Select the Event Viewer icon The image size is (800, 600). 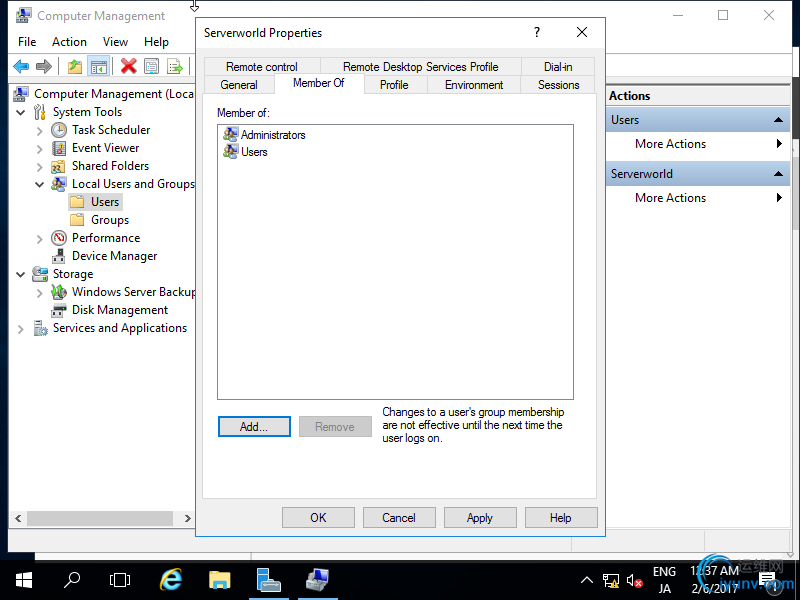[x=59, y=148]
